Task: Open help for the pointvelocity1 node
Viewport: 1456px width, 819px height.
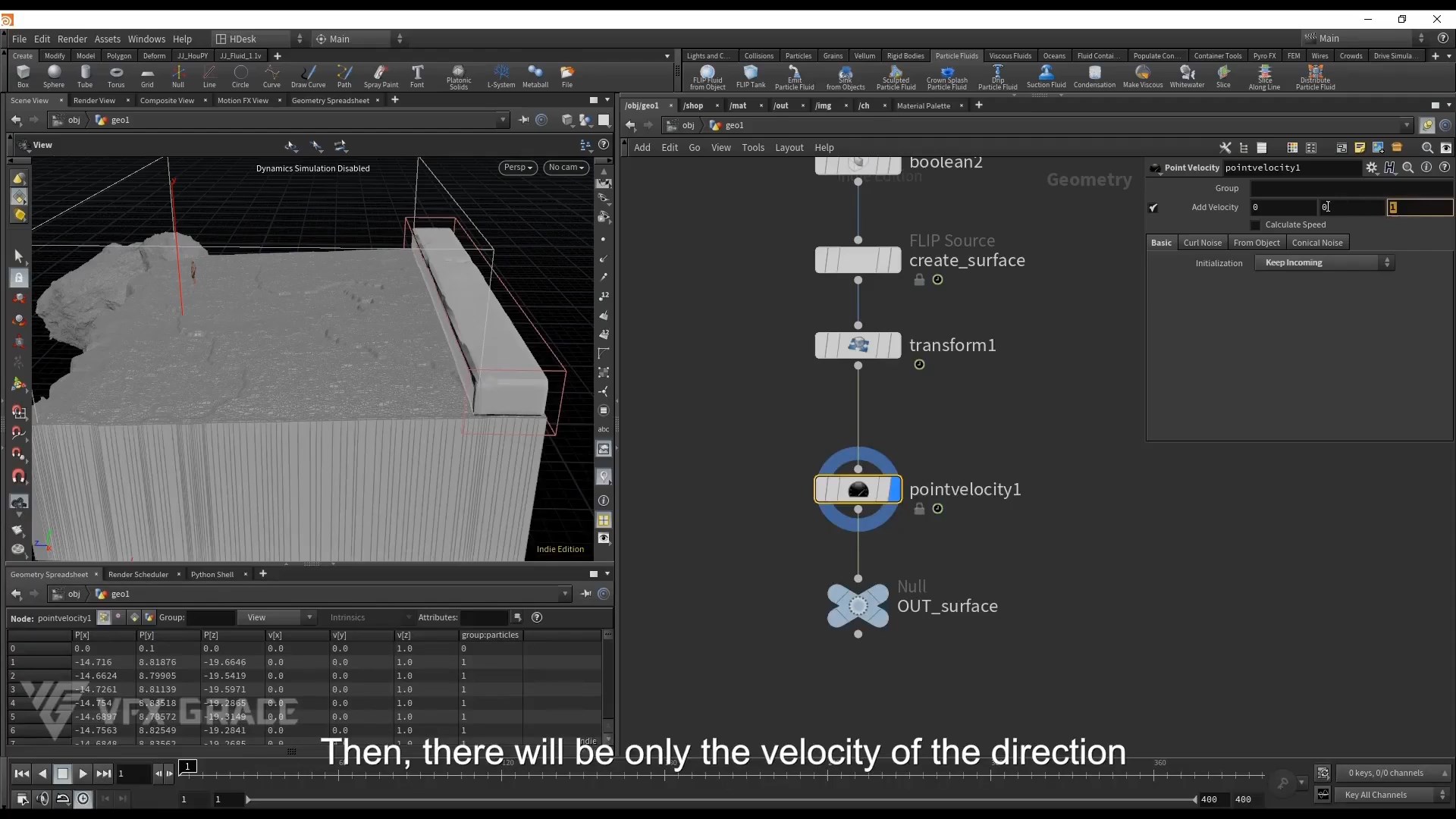Action: click(1445, 168)
